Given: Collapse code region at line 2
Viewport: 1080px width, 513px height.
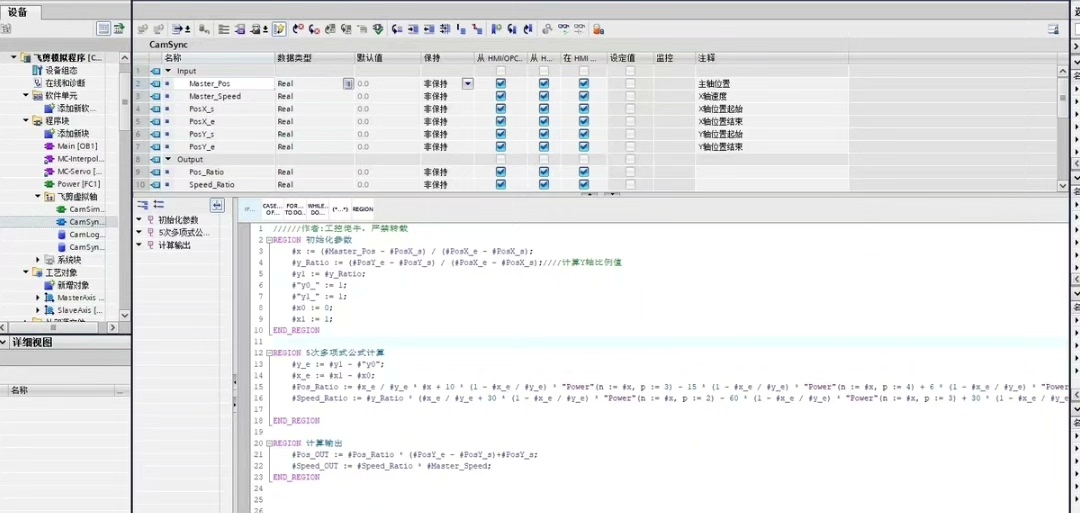Looking at the screenshot, I should [269, 240].
